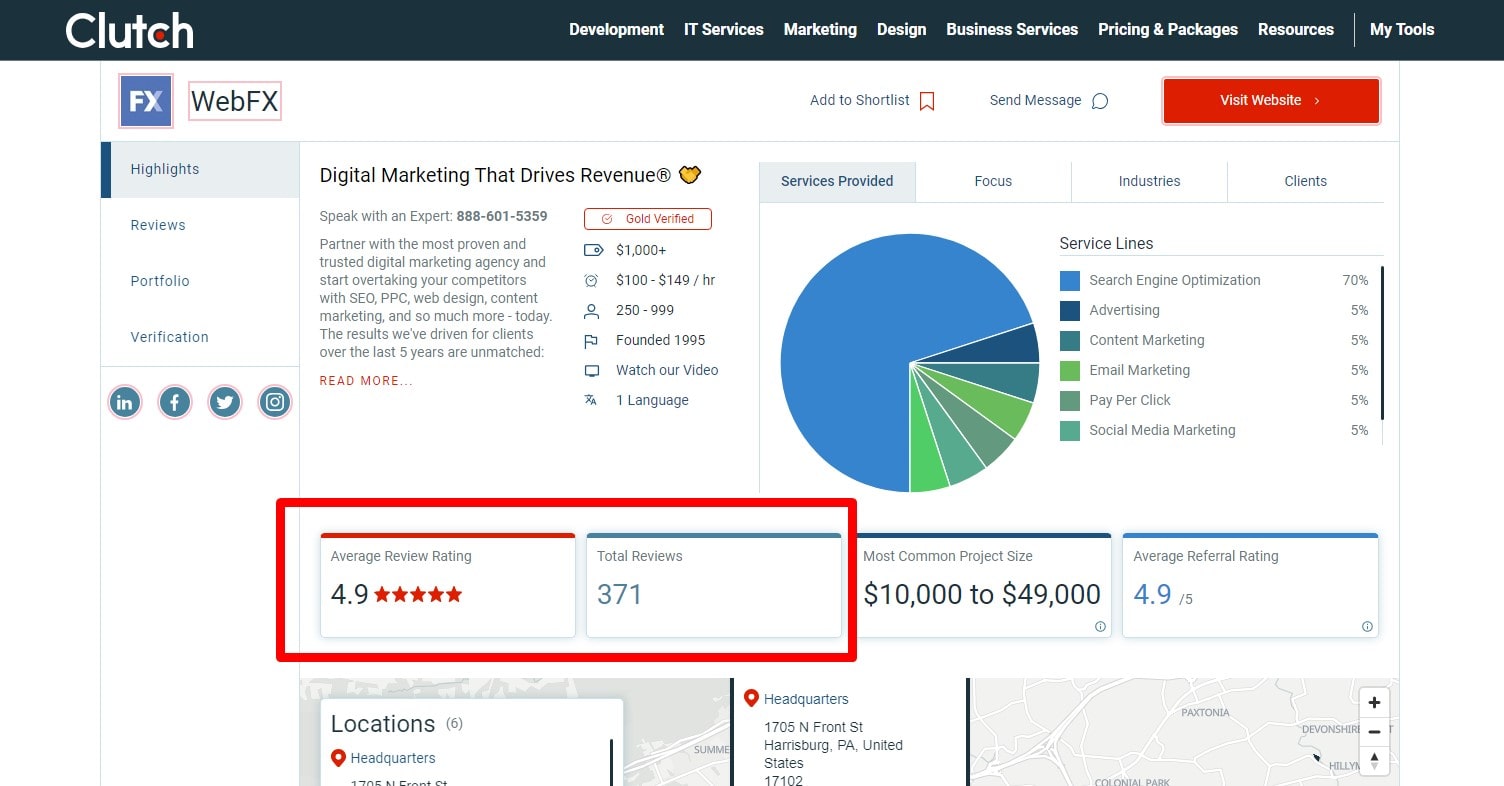This screenshot has height=786, width=1504.
Task: Click the Headquarters link in Locations panel
Action: [393, 758]
